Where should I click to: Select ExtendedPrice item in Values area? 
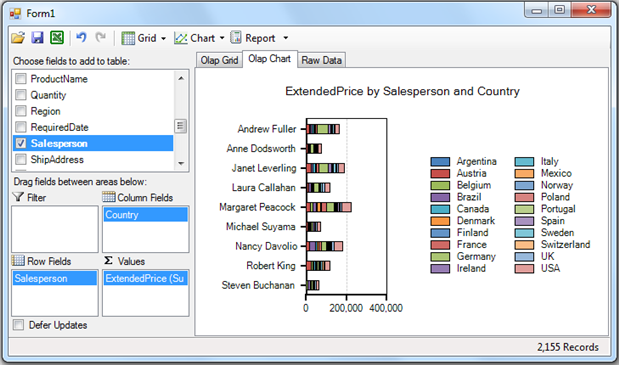pos(146,279)
